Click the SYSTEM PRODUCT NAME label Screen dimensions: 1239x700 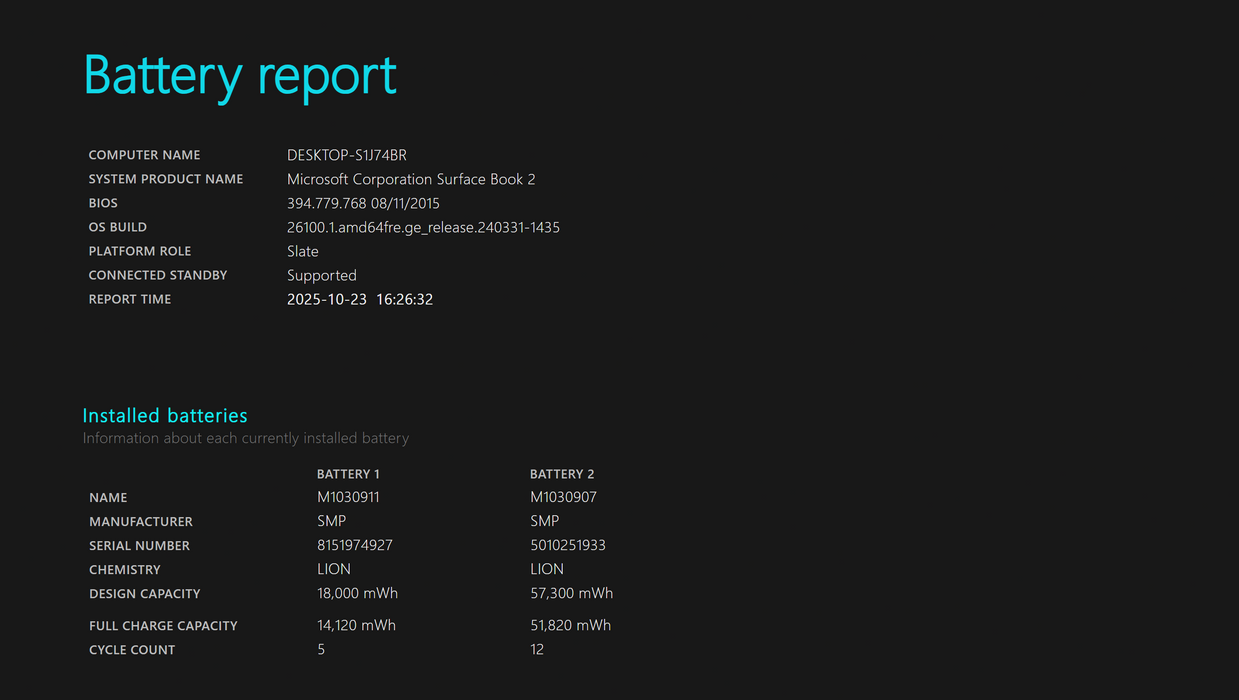click(x=166, y=179)
